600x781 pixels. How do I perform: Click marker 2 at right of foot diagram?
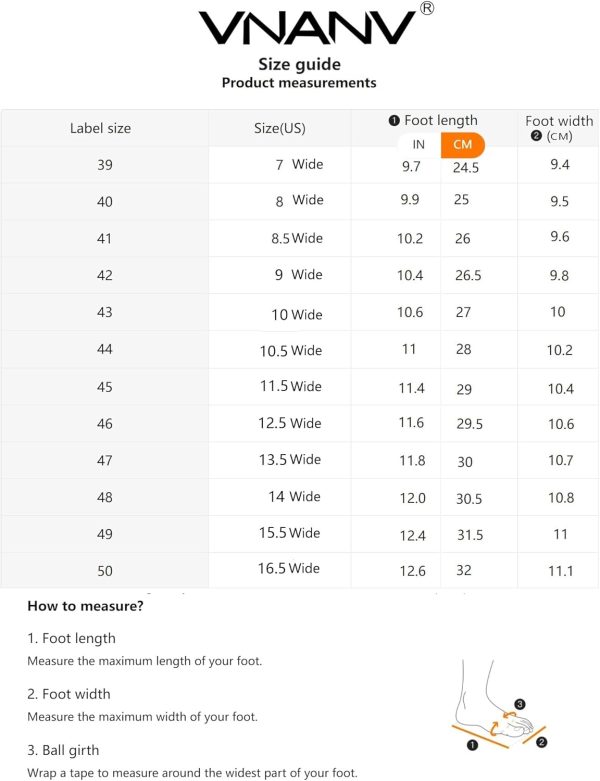coord(542,742)
